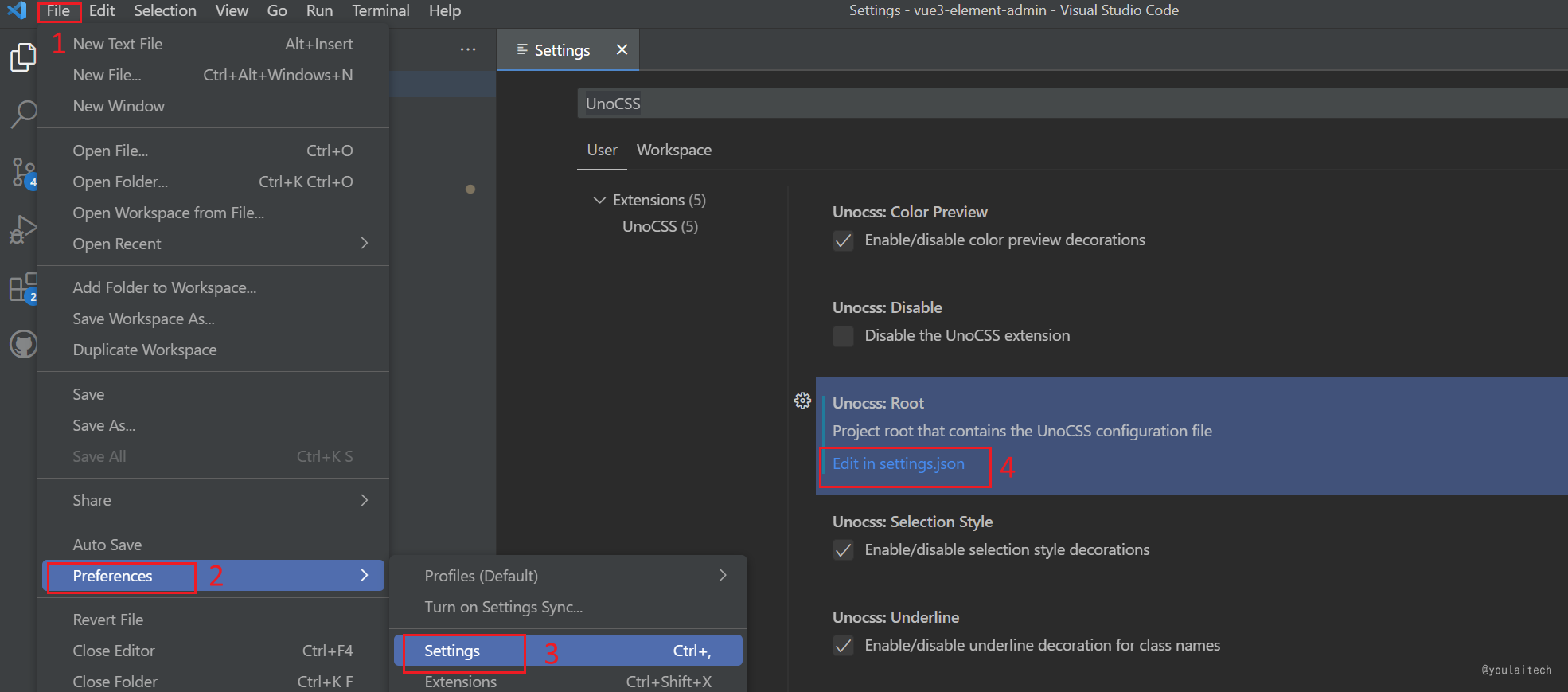Open the File menu
The image size is (1568, 692).
(x=58, y=10)
